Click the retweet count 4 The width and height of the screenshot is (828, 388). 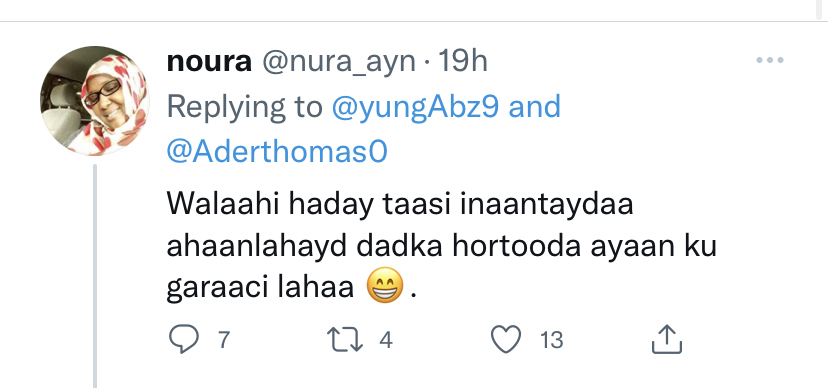tap(386, 339)
